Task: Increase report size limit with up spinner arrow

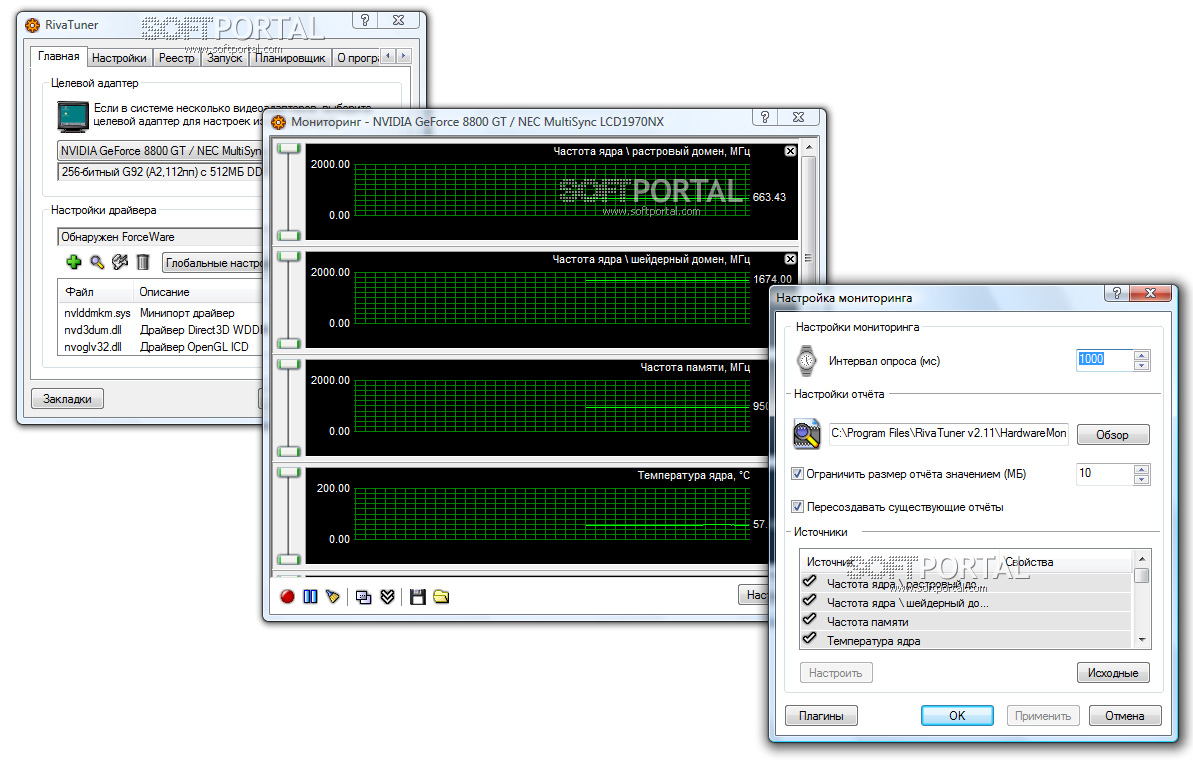Action: [1141, 469]
